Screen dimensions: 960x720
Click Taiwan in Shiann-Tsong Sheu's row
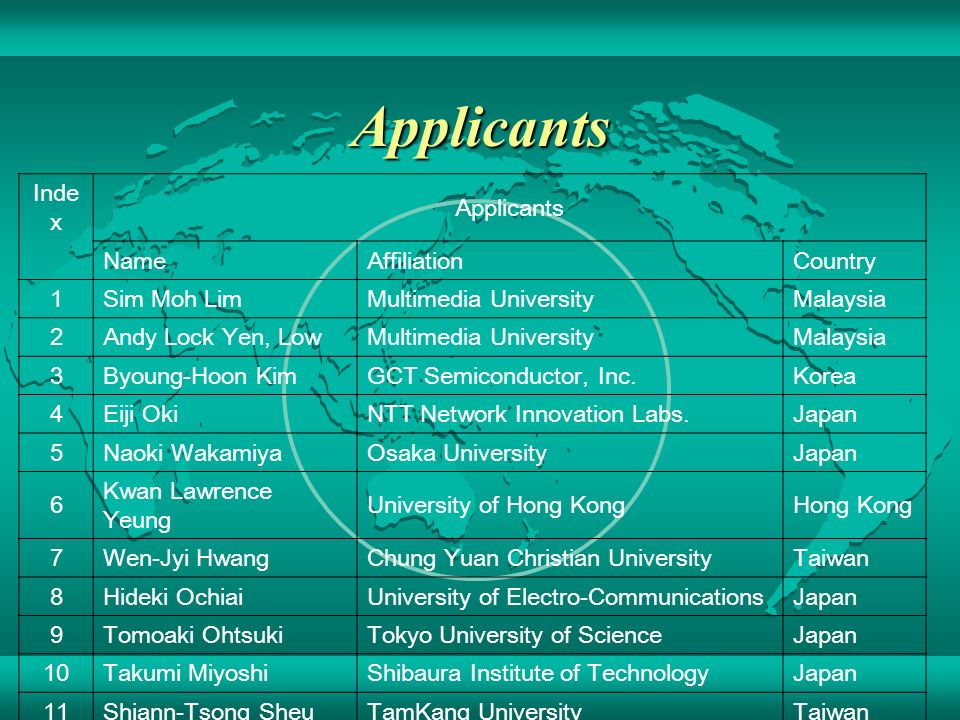[831, 710]
